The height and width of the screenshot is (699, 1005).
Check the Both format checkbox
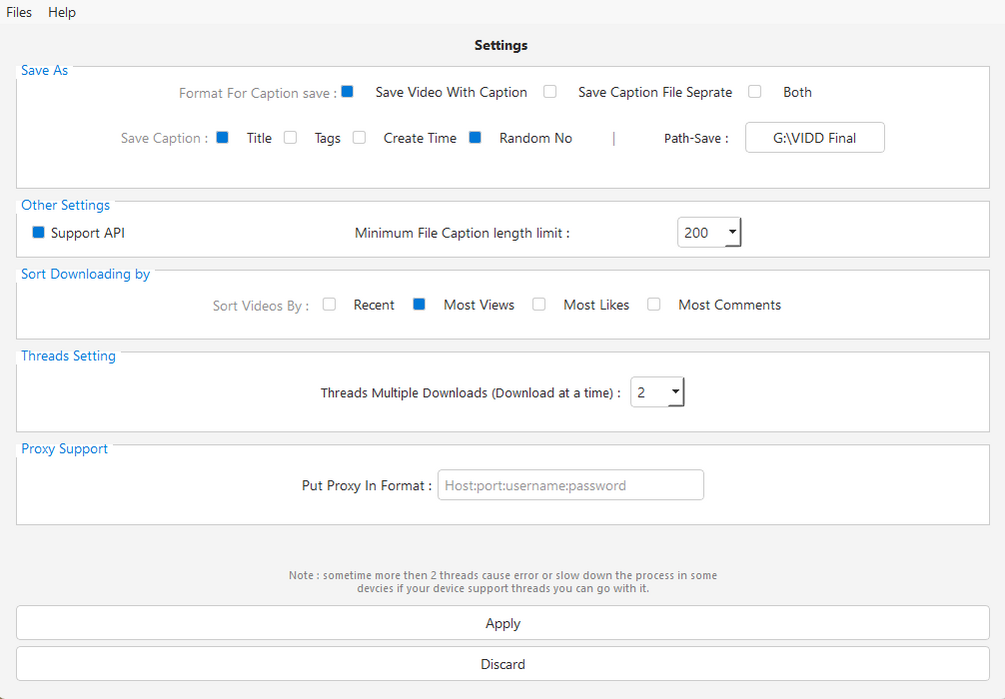[755, 92]
